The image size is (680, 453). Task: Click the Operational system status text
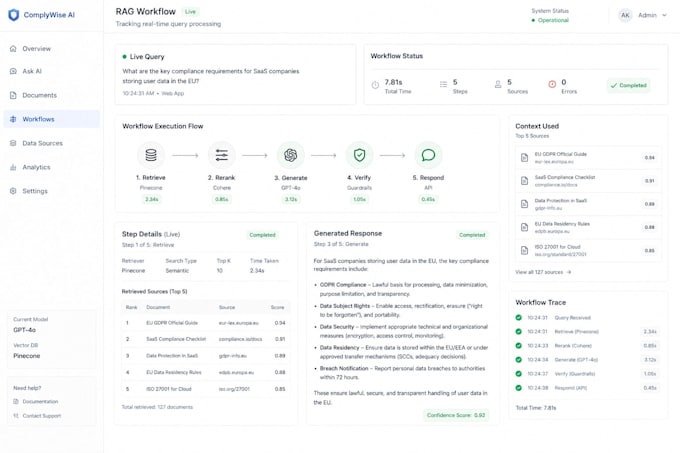tap(553, 20)
